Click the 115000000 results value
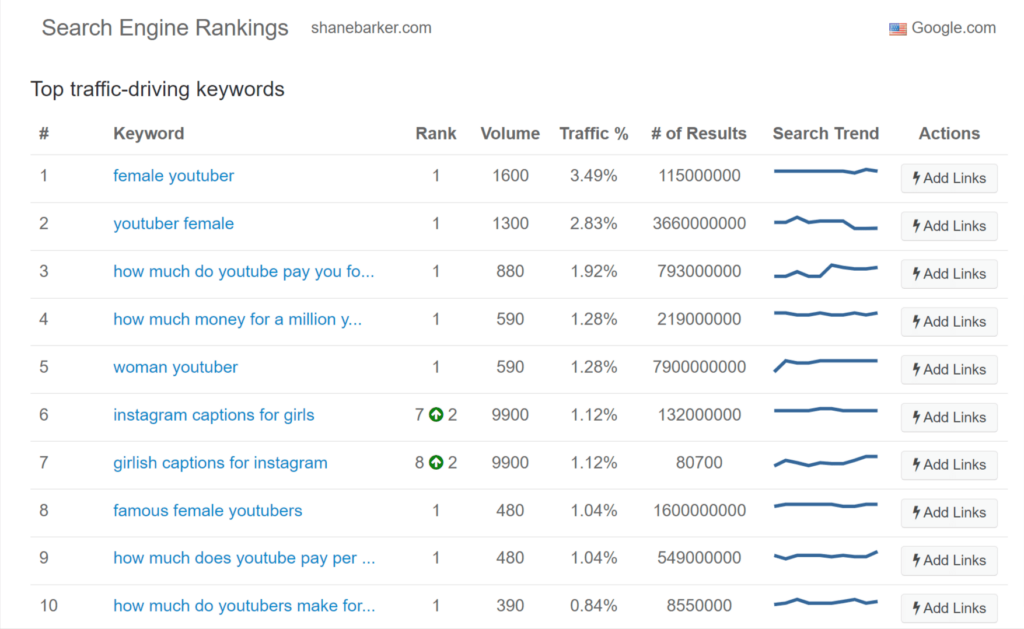The image size is (1024, 629). pyautogui.click(x=699, y=176)
